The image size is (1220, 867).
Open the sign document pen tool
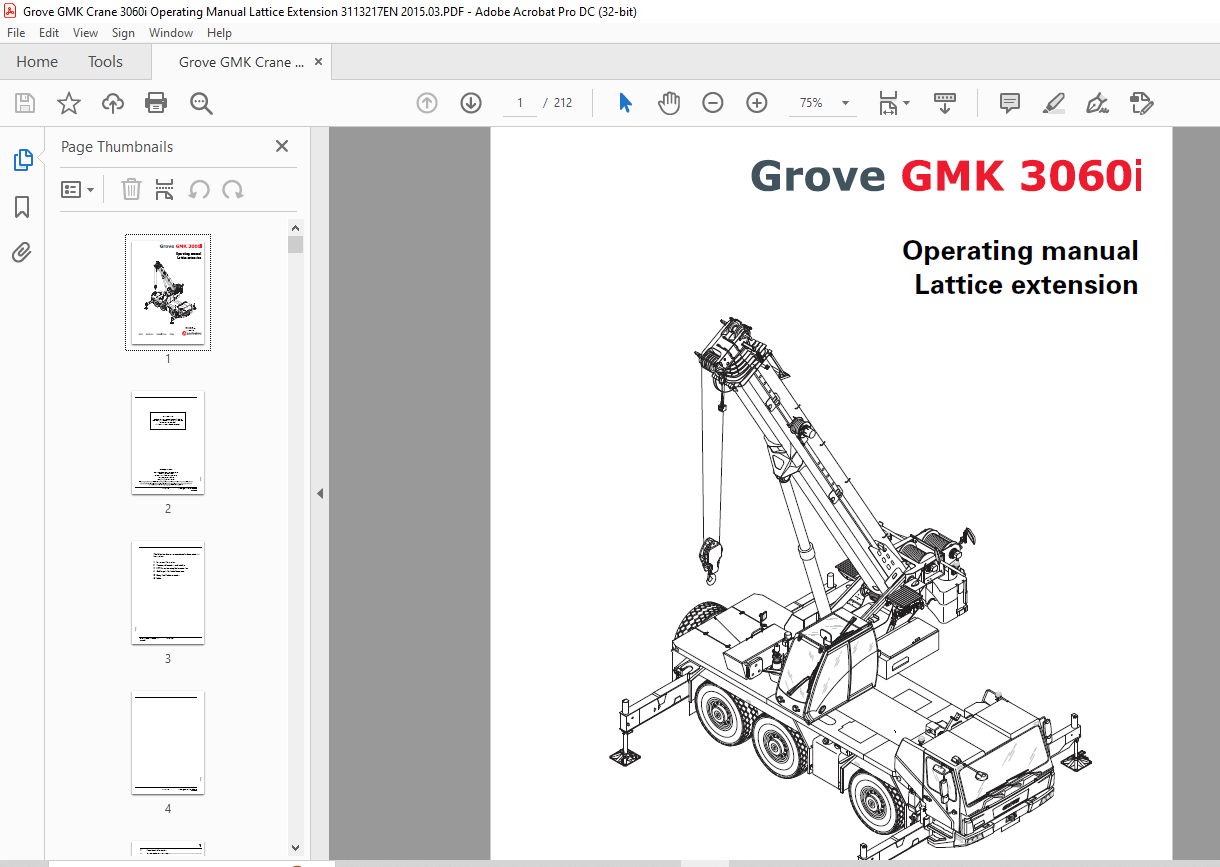(x=1098, y=103)
